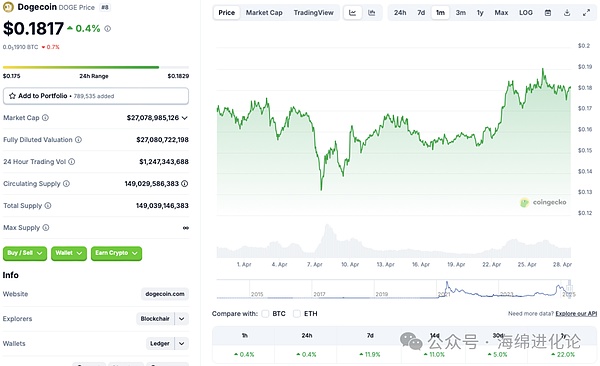The width and height of the screenshot is (600, 366).
Task: Click star icon in Add to Portfolio
Action: [x=12, y=96]
